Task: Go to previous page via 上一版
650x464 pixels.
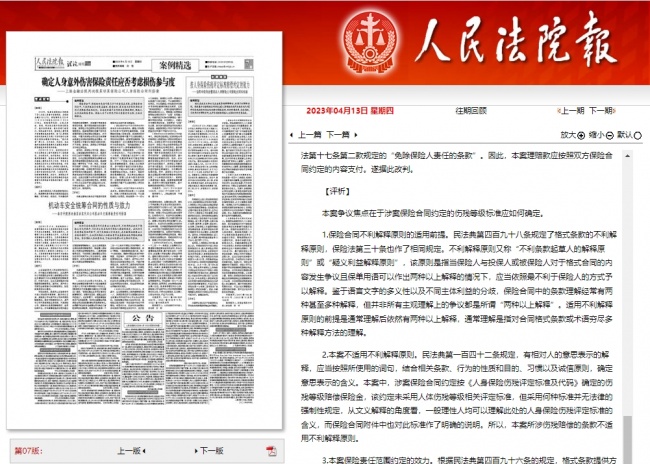Action: click(x=129, y=451)
